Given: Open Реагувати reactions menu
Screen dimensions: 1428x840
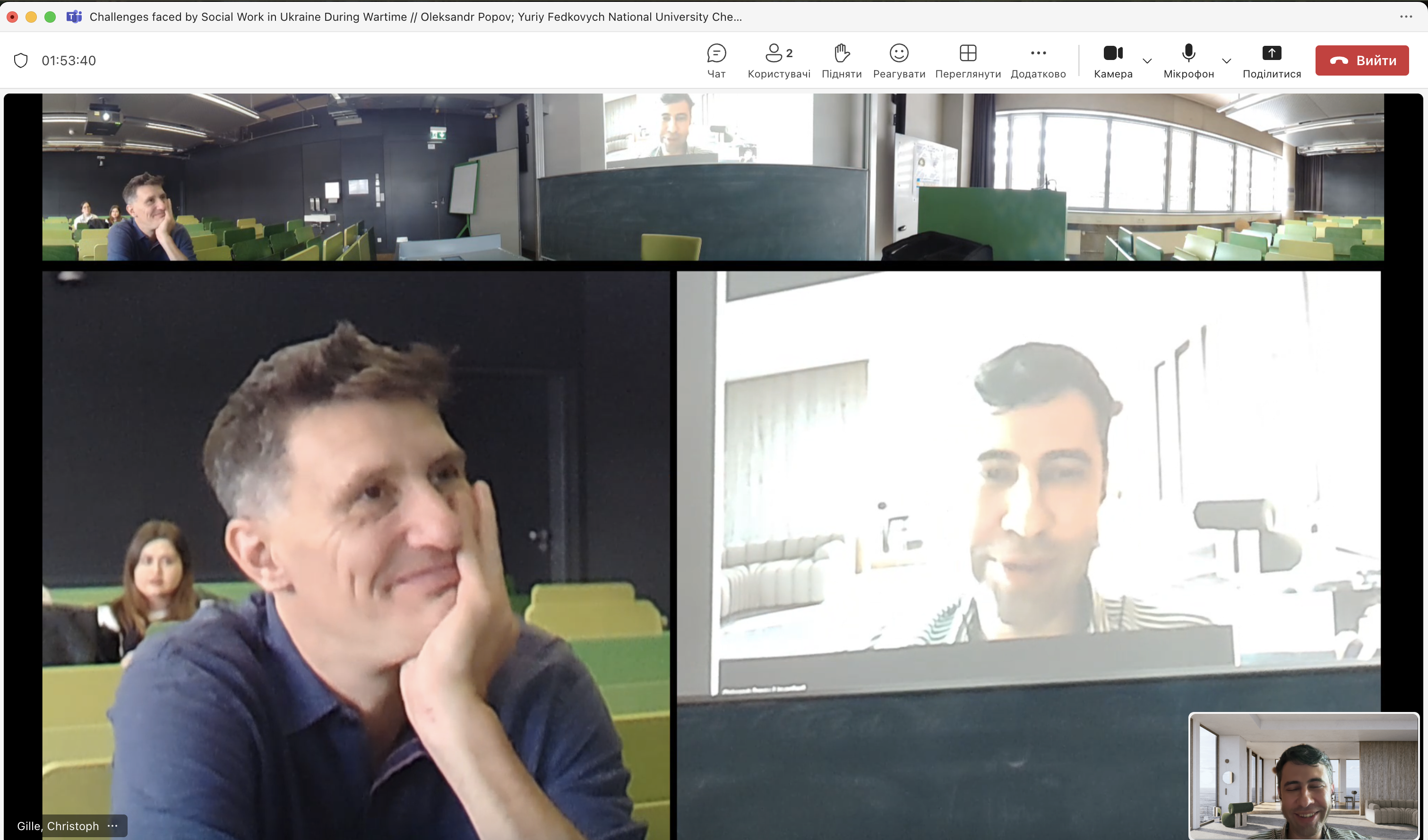Looking at the screenshot, I should (899, 61).
